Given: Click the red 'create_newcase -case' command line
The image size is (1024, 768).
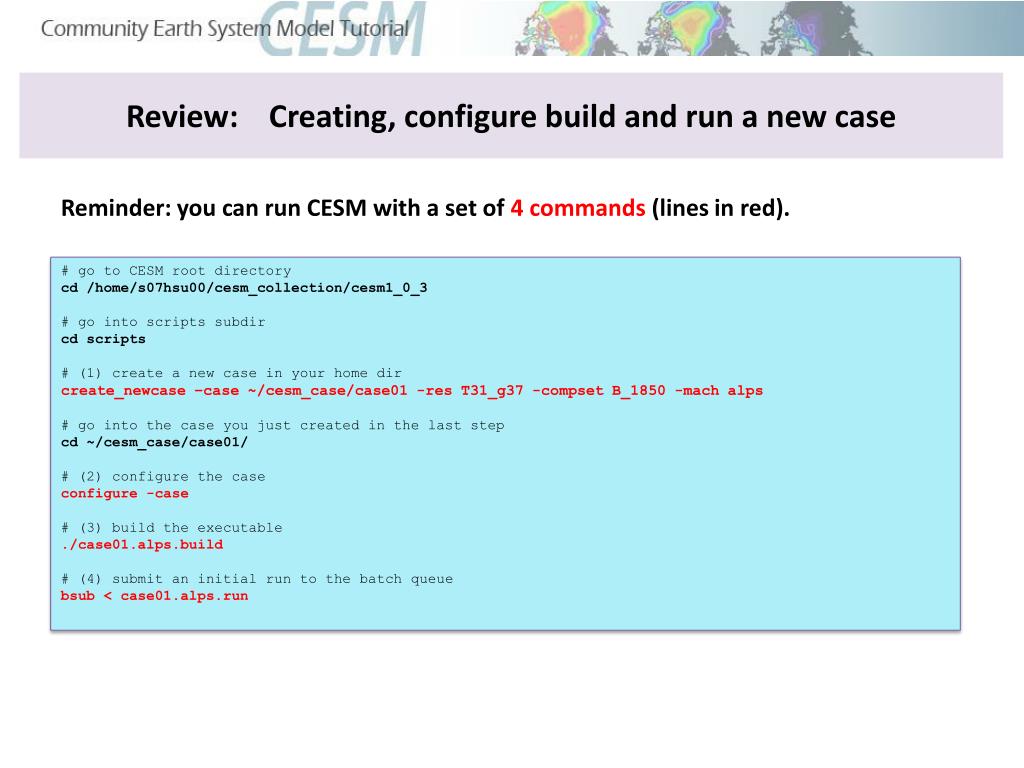Looking at the screenshot, I should (x=412, y=391).
